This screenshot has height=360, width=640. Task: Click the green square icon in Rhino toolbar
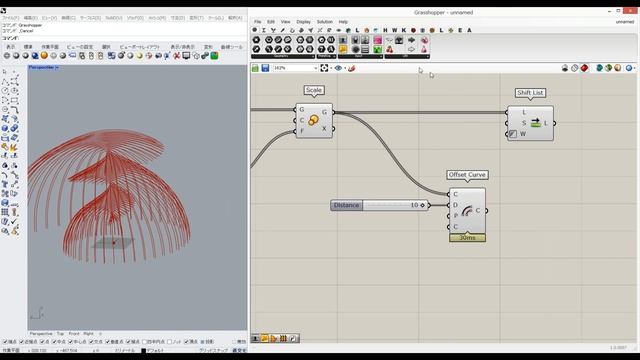214,56
